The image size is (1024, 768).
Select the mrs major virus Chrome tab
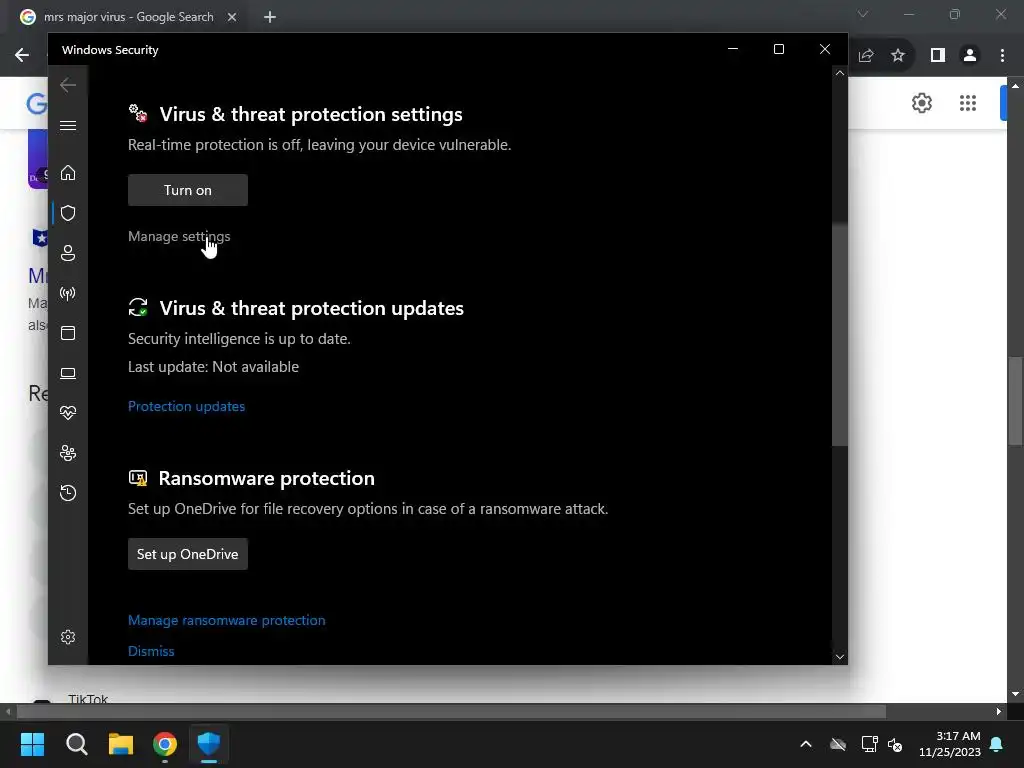(129, 17)
